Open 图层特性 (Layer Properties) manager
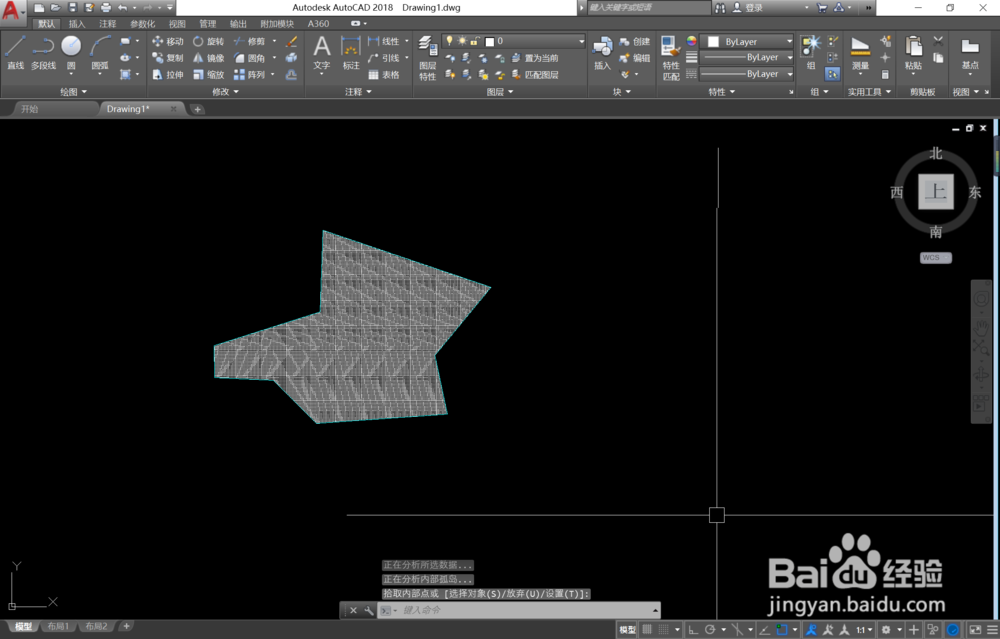Image resolution: width=1000 pixels, height=639 pixels. 427,58
